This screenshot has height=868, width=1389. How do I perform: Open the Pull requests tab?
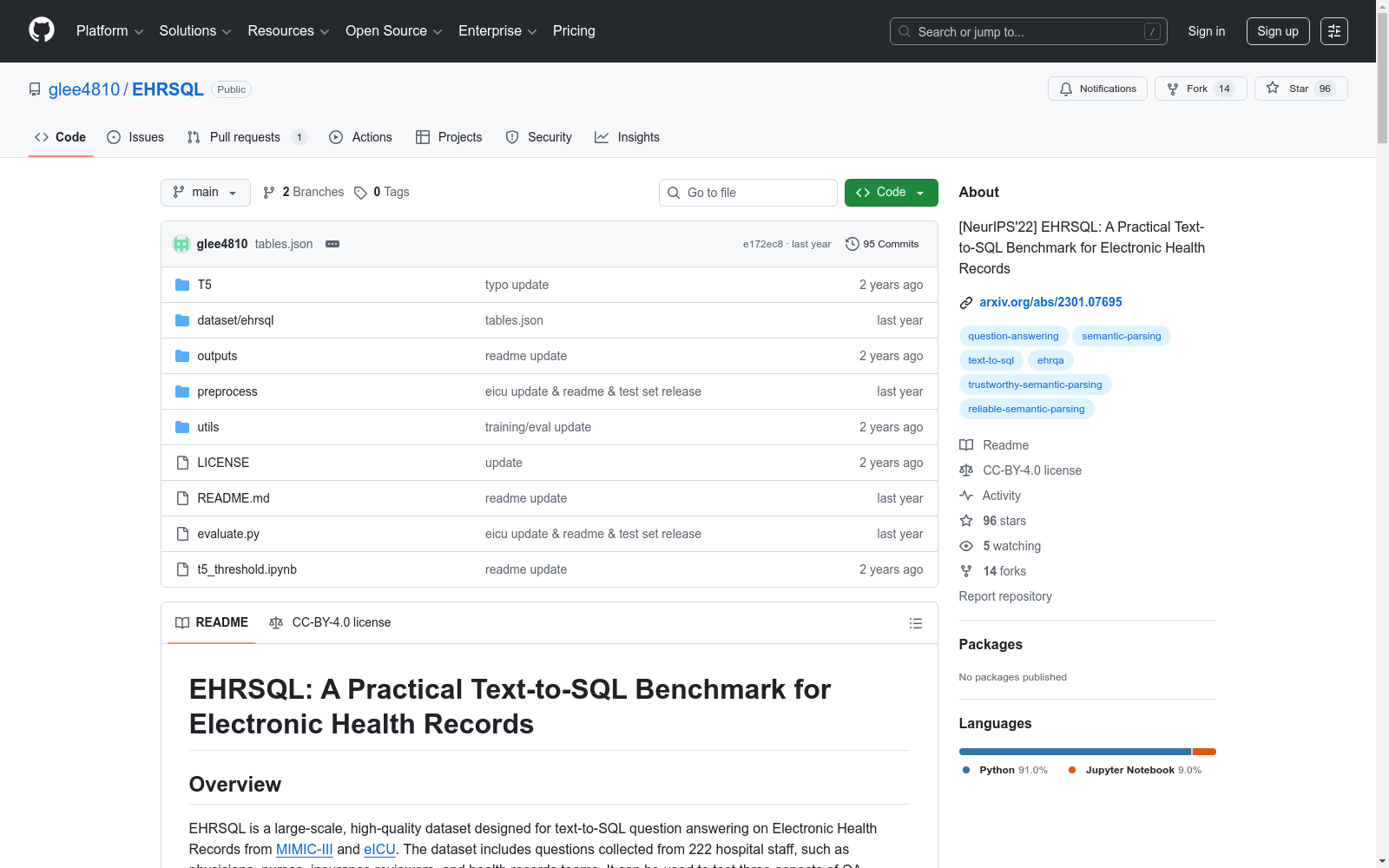click(247, 137)
